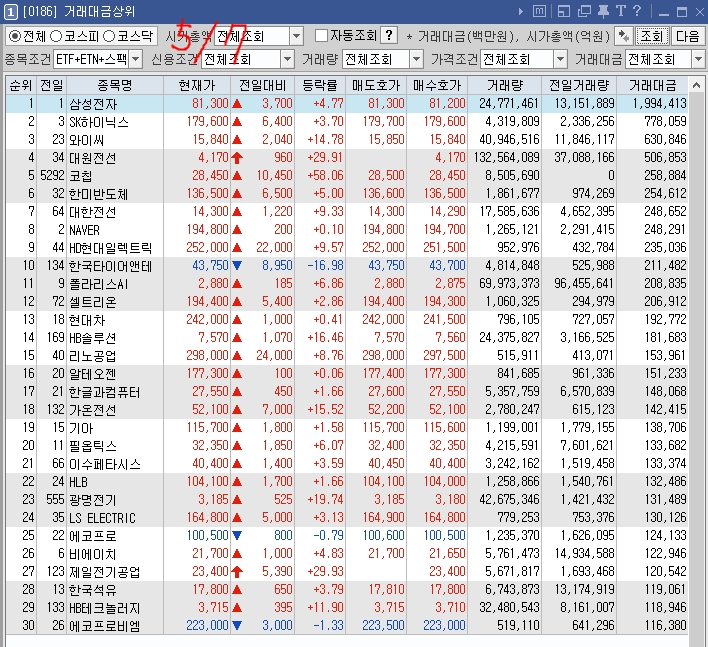
Task: Select the NAVER stock name
Action: coord(84,230)
